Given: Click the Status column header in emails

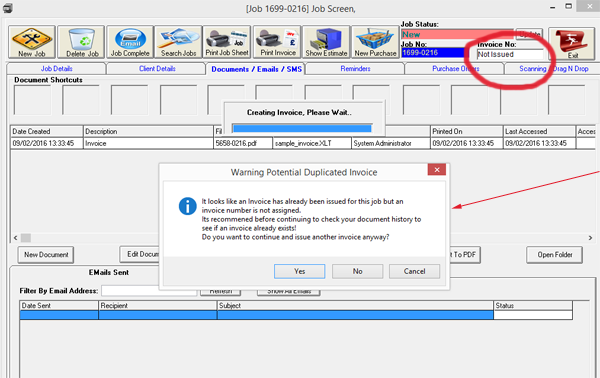Looking at the screenshot, I should [x=533, y=306].
